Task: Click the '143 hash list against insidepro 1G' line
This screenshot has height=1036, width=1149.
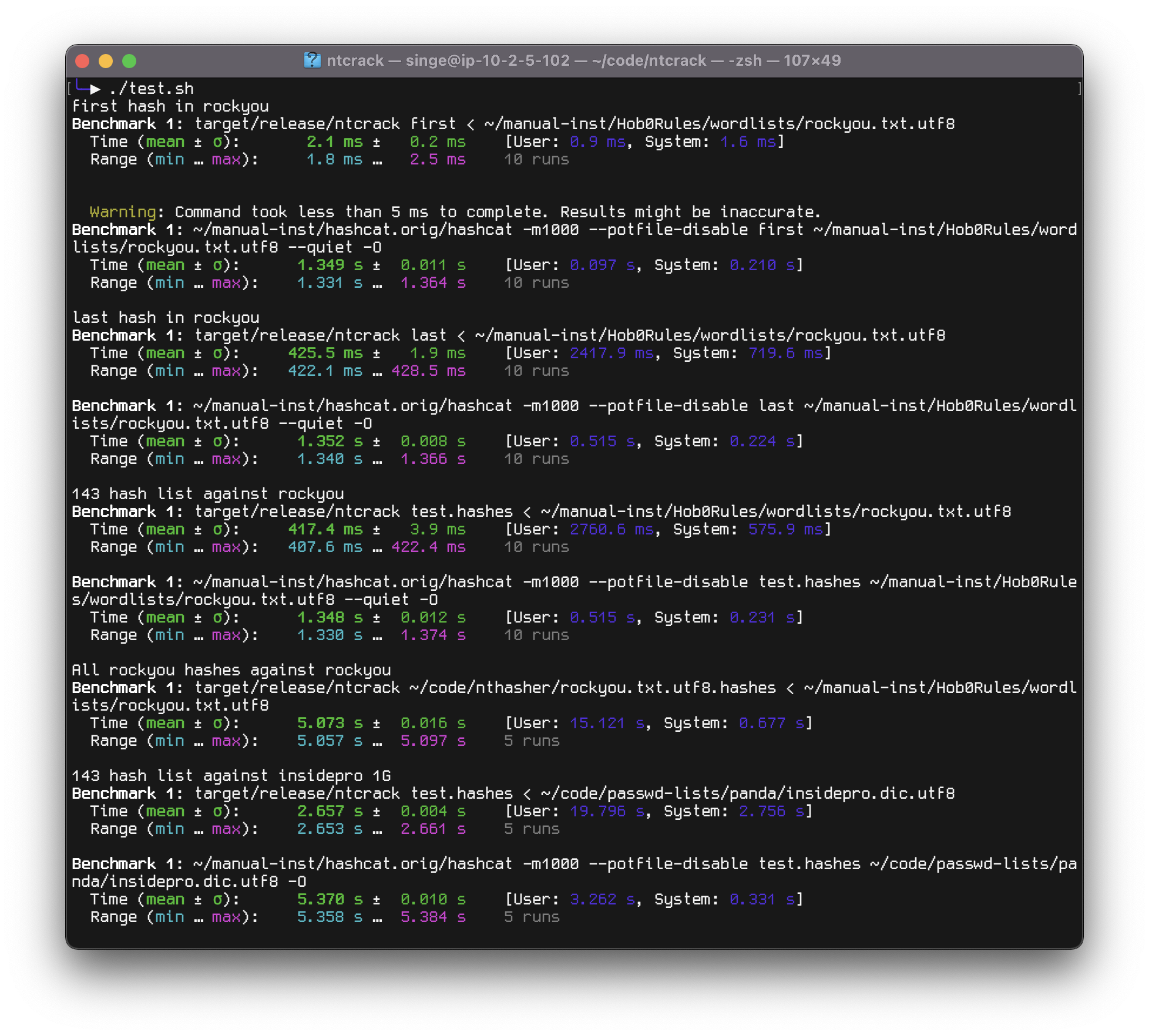Action: pos(231,776)
